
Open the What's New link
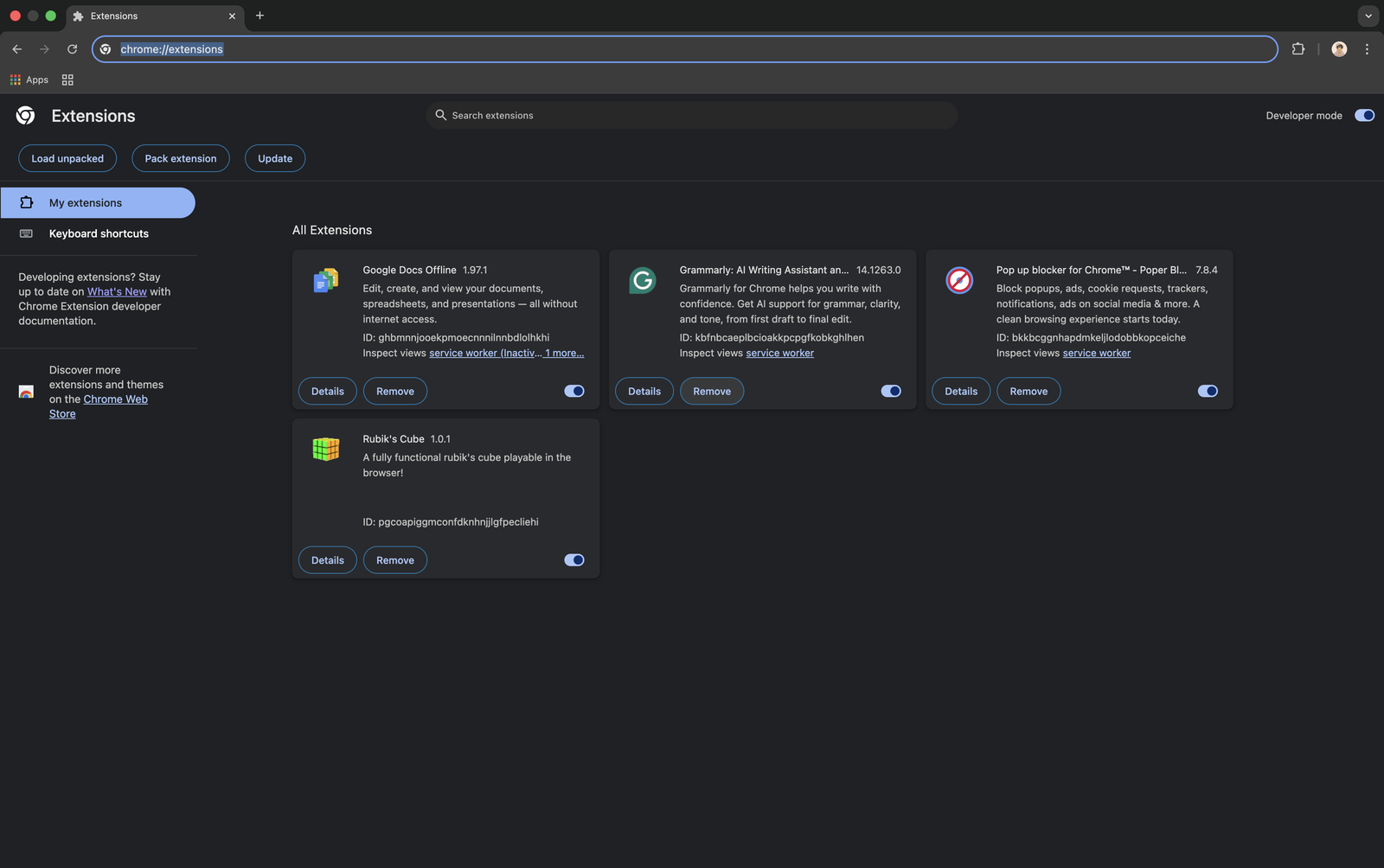pyautogui.click(x=117, y=291)
